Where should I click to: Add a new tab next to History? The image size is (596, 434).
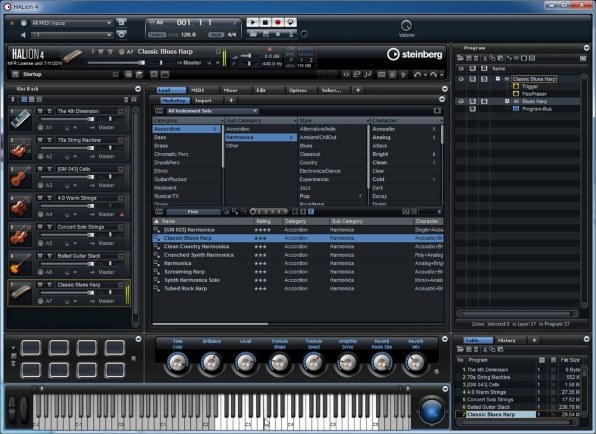[534, 341]
